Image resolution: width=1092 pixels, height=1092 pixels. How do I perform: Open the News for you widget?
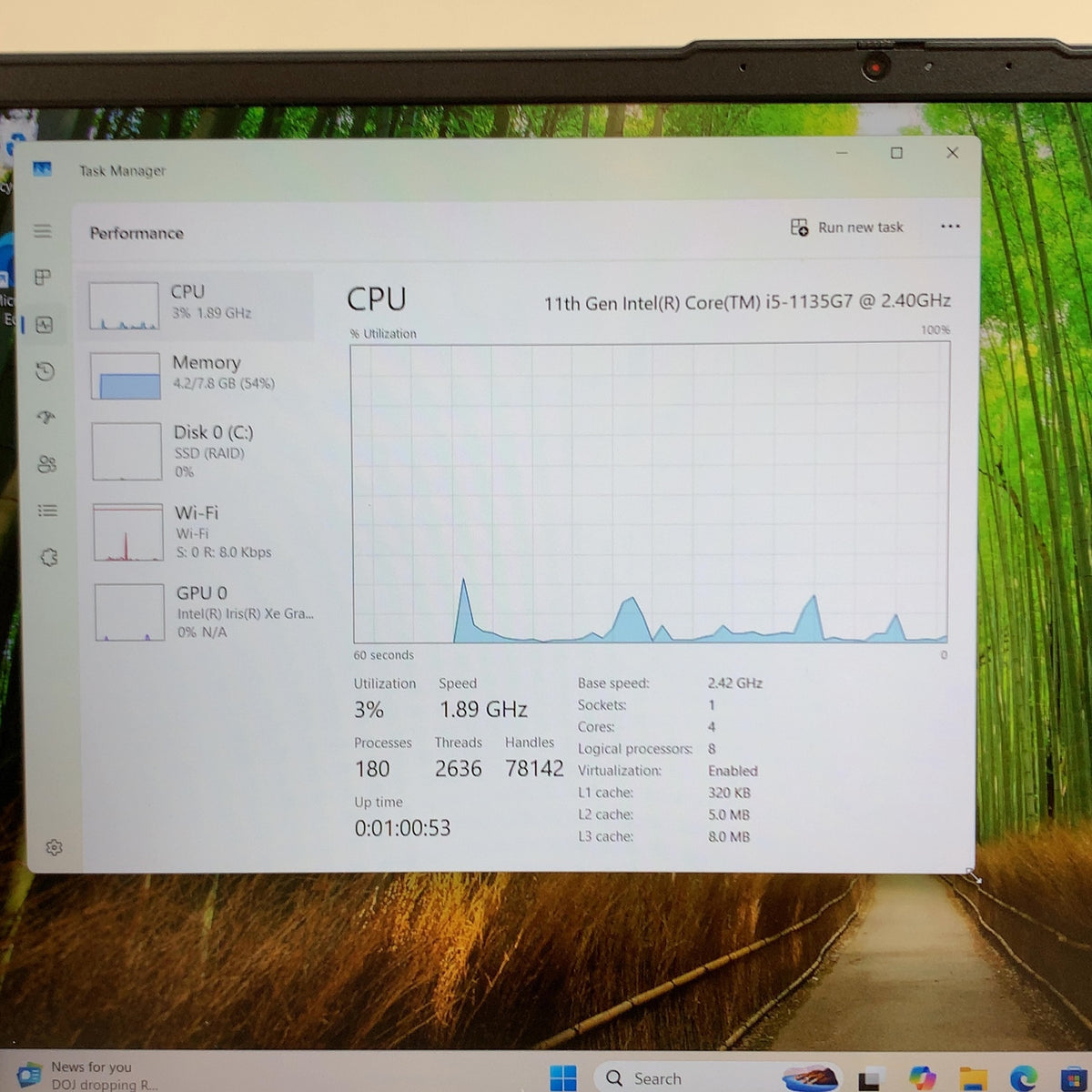[x=86, y=1075]
